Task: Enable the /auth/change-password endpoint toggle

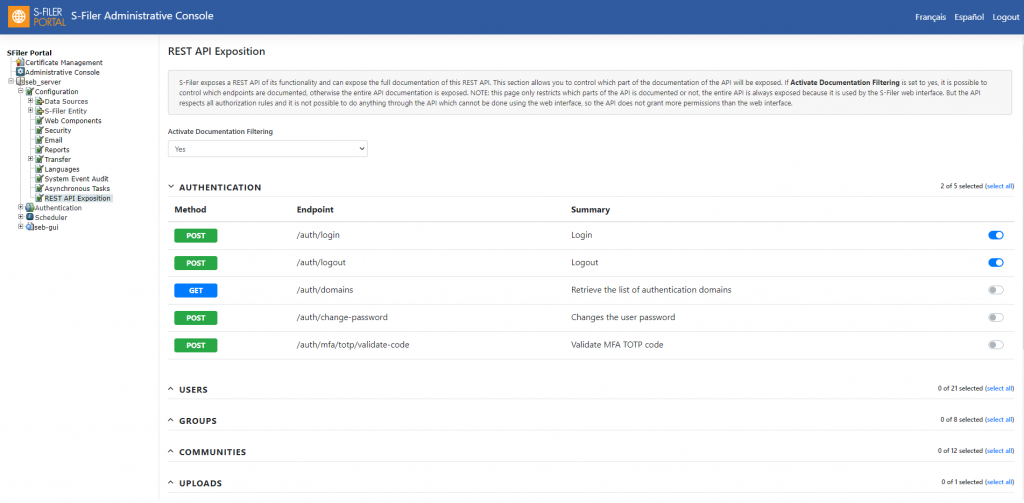Action: coord(996,317)
